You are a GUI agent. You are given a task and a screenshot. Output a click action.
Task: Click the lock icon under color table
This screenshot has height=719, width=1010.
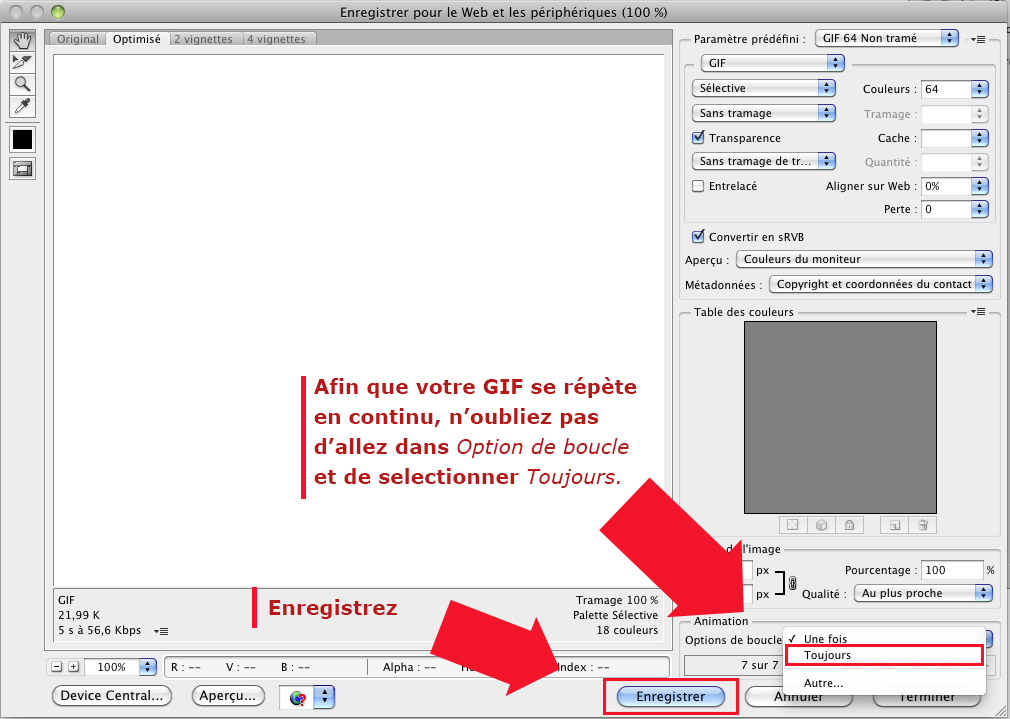pyautogui.click(x=848, y=524)
